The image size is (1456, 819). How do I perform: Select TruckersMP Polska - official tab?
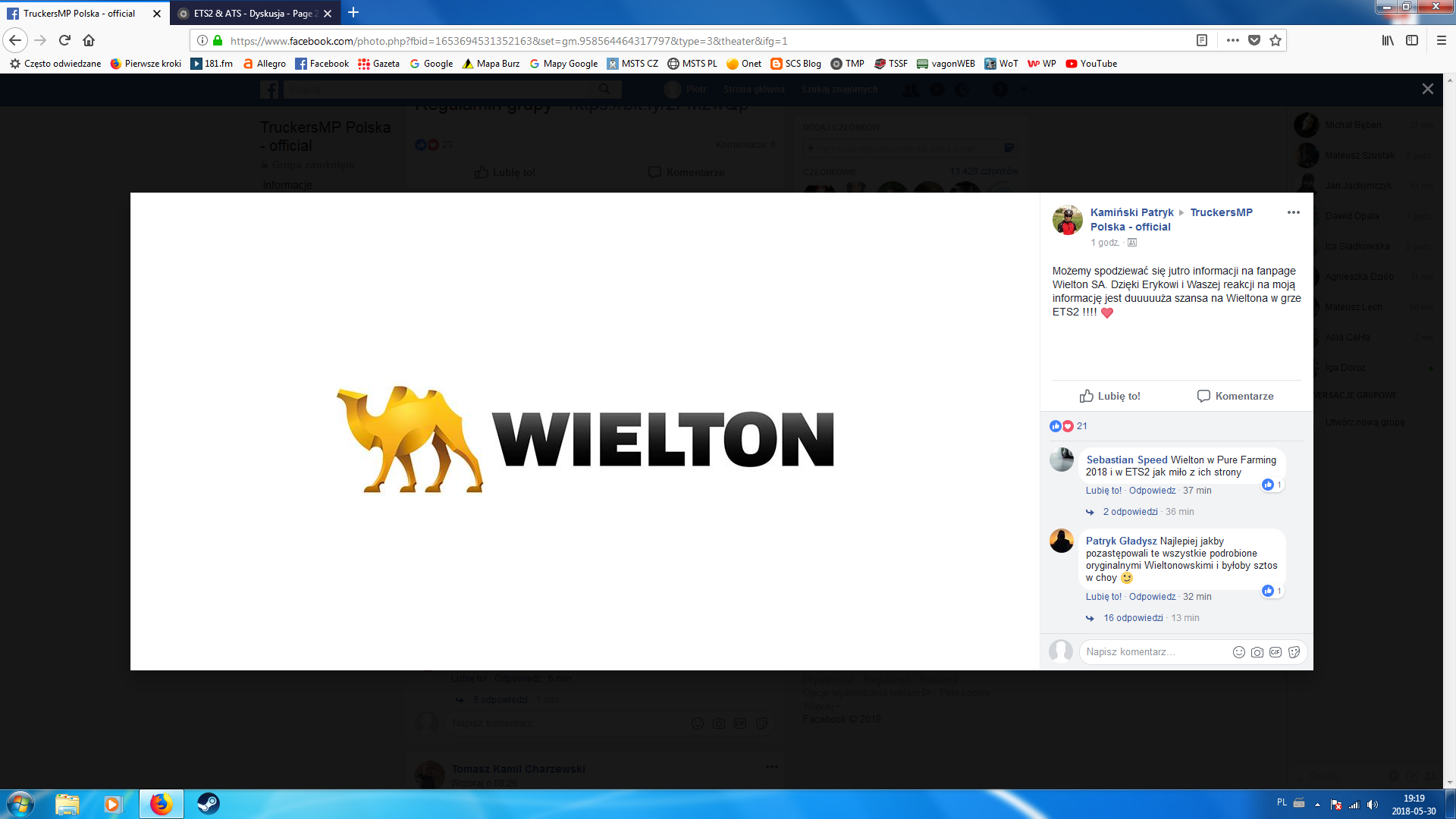(85, 13)
